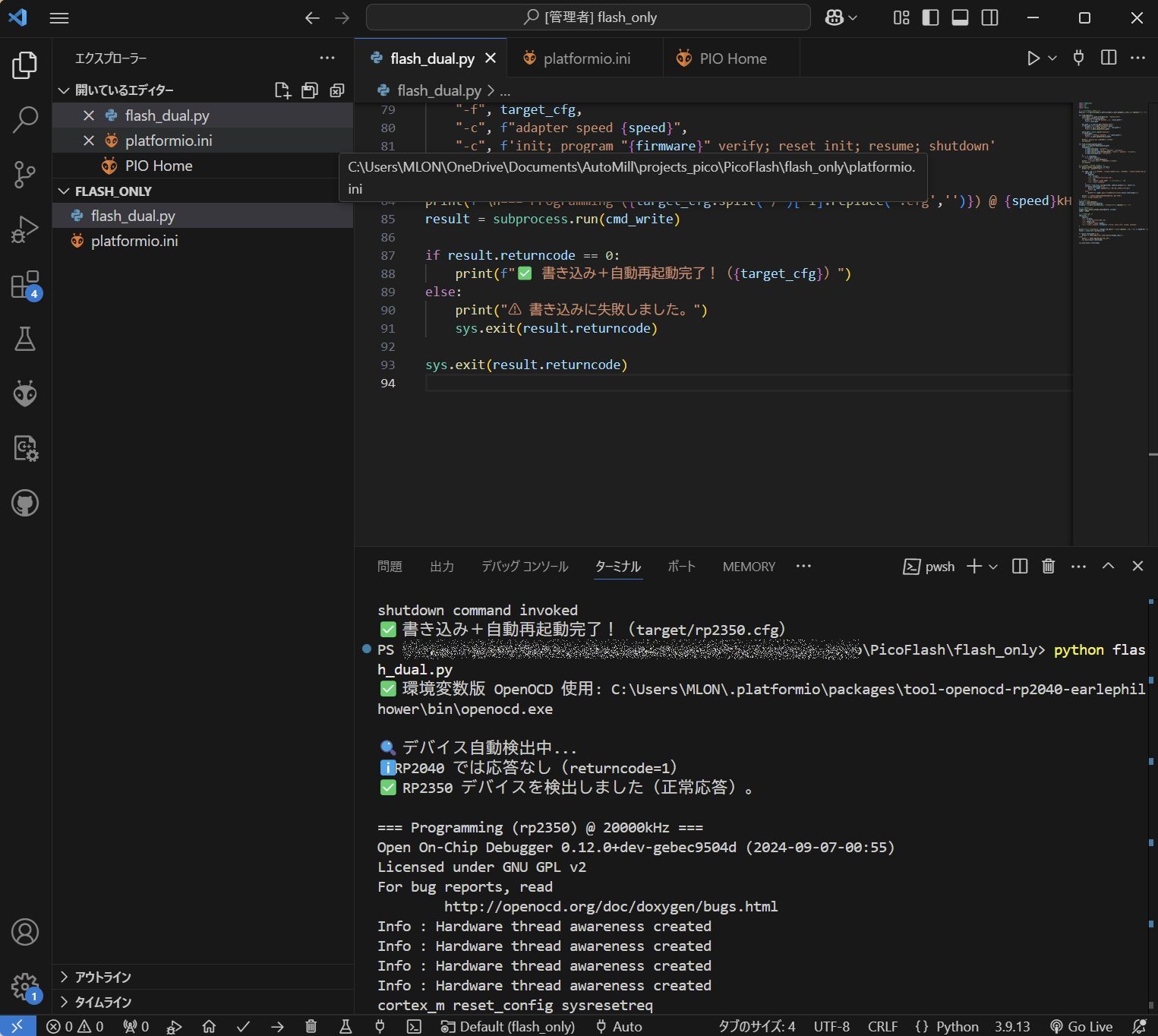Switch to the platformio.ini editor tab
The height and width of the screenshot is (1036, 1158).
(586, 58)
